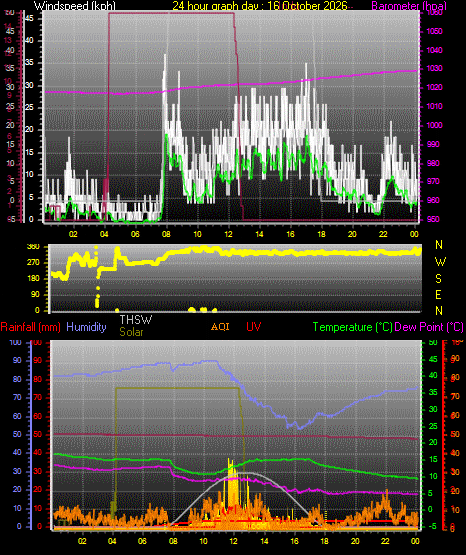Click '14' hour label under windspeed graph
The width and height of the screenshot is (466, 555).
[259, 234]
